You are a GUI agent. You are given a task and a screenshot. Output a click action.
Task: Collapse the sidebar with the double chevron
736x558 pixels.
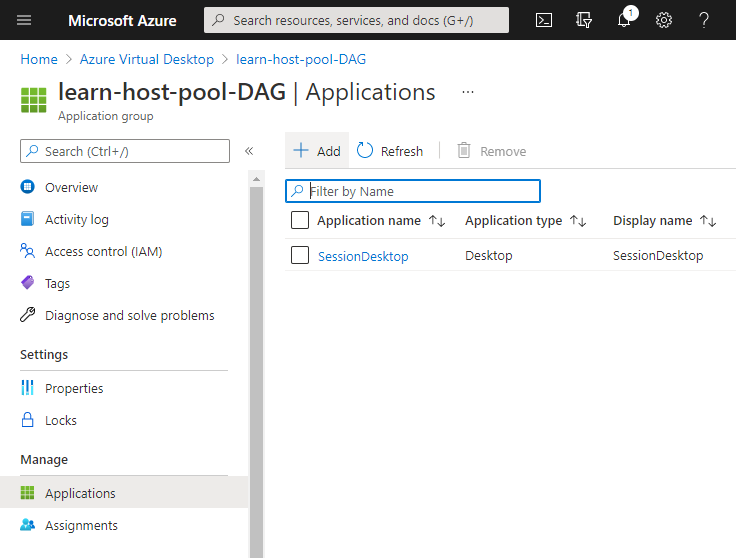click(x=249, y=151)
